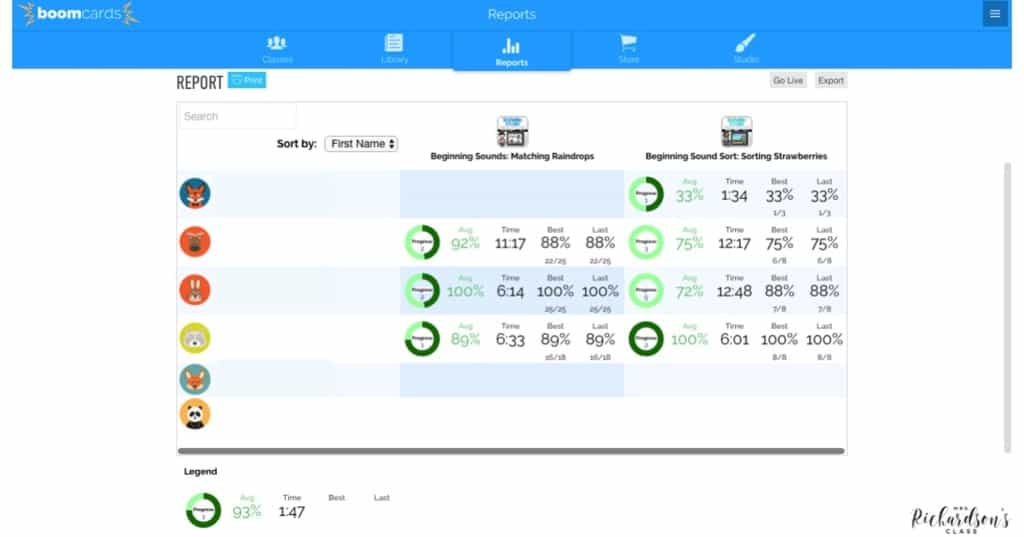Open the Matching Raindrops deck thumbnail
1024x537 pixels.
(512, 131)
